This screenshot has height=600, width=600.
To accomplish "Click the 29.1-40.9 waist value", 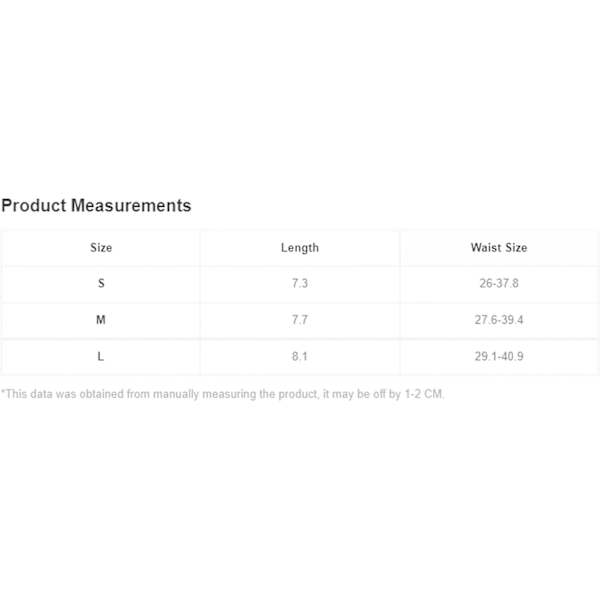I will [x=499, y=356].
